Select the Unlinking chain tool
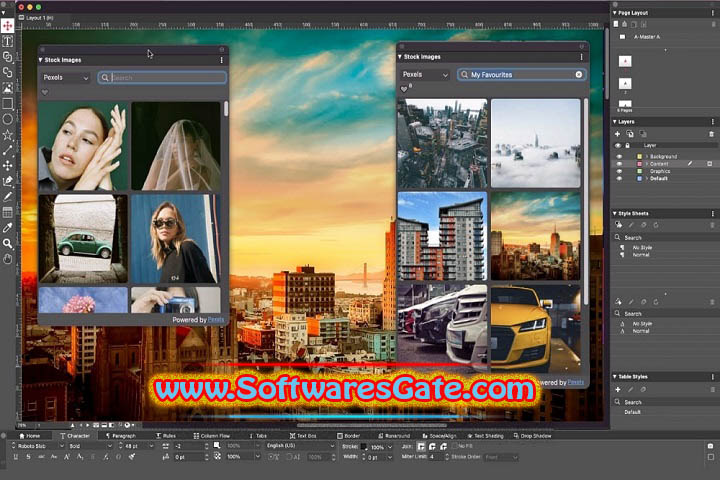Screen dimensions: 720x480 (7, 73)
